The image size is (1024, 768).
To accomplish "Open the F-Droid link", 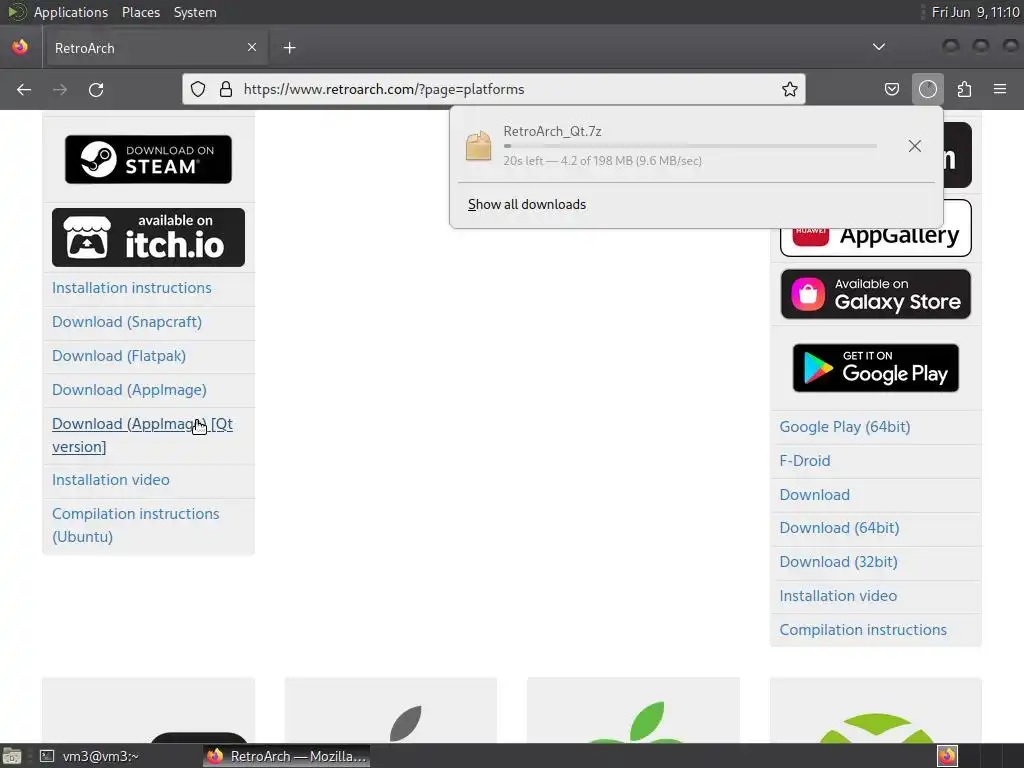I will [805, 461].
